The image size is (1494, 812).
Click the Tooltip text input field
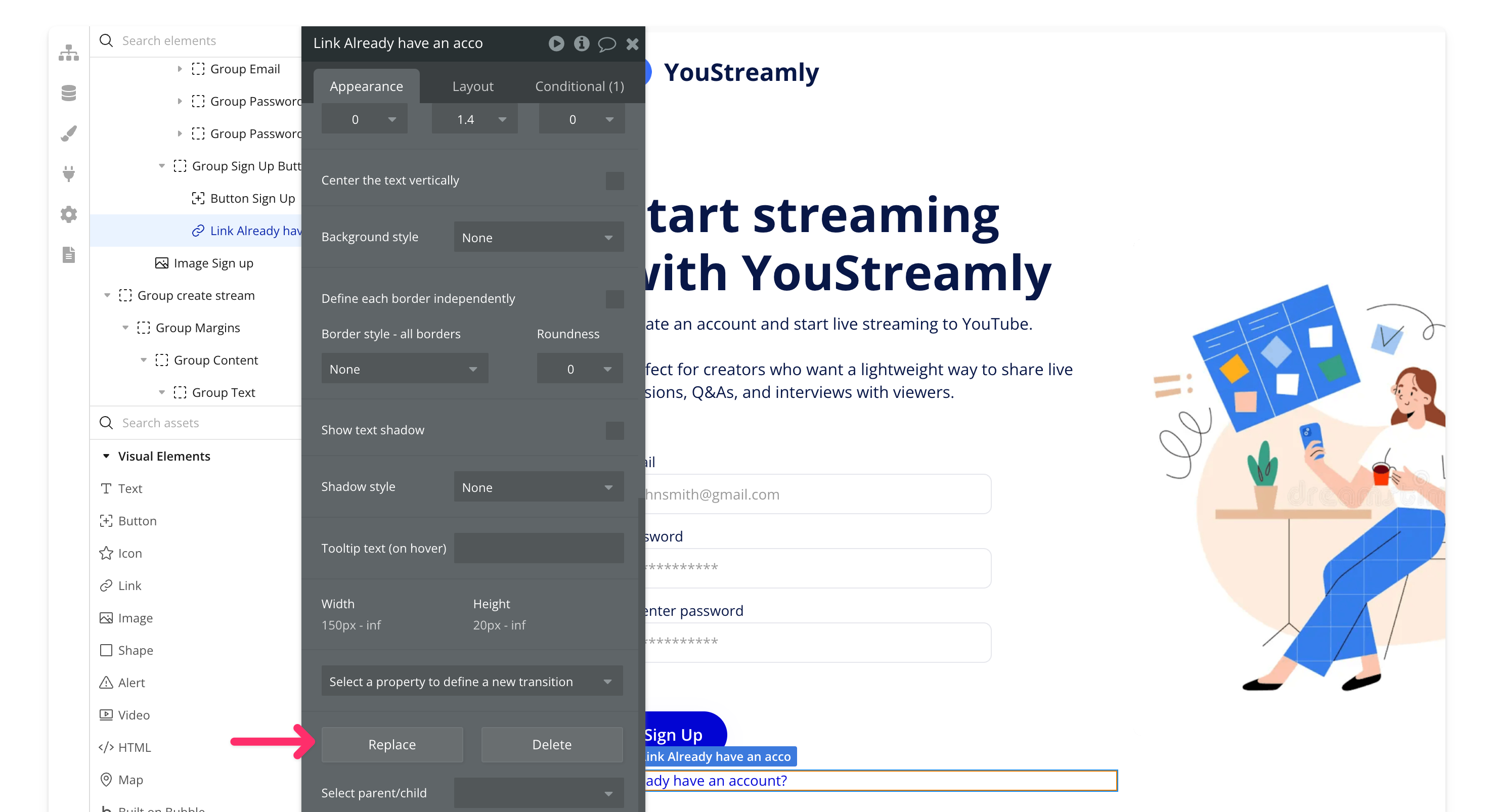[x=538, y=548]
